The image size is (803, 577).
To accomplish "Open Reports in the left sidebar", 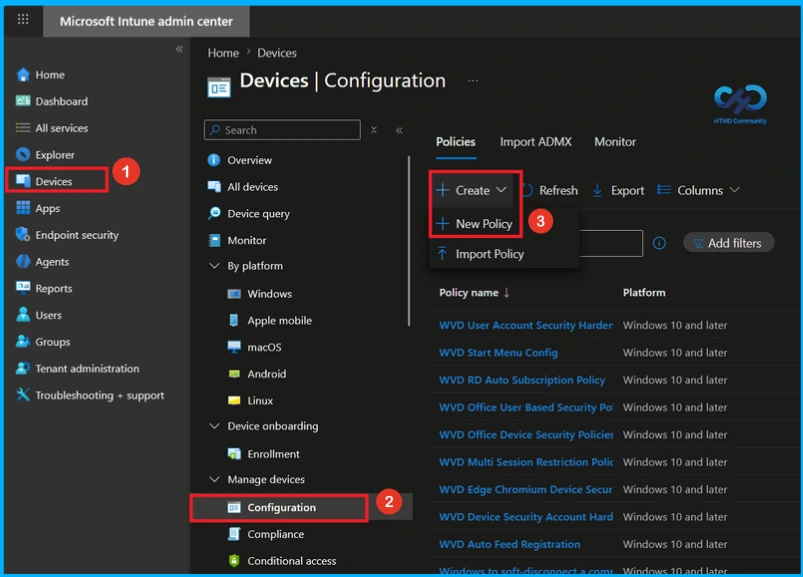I will 54,288.
